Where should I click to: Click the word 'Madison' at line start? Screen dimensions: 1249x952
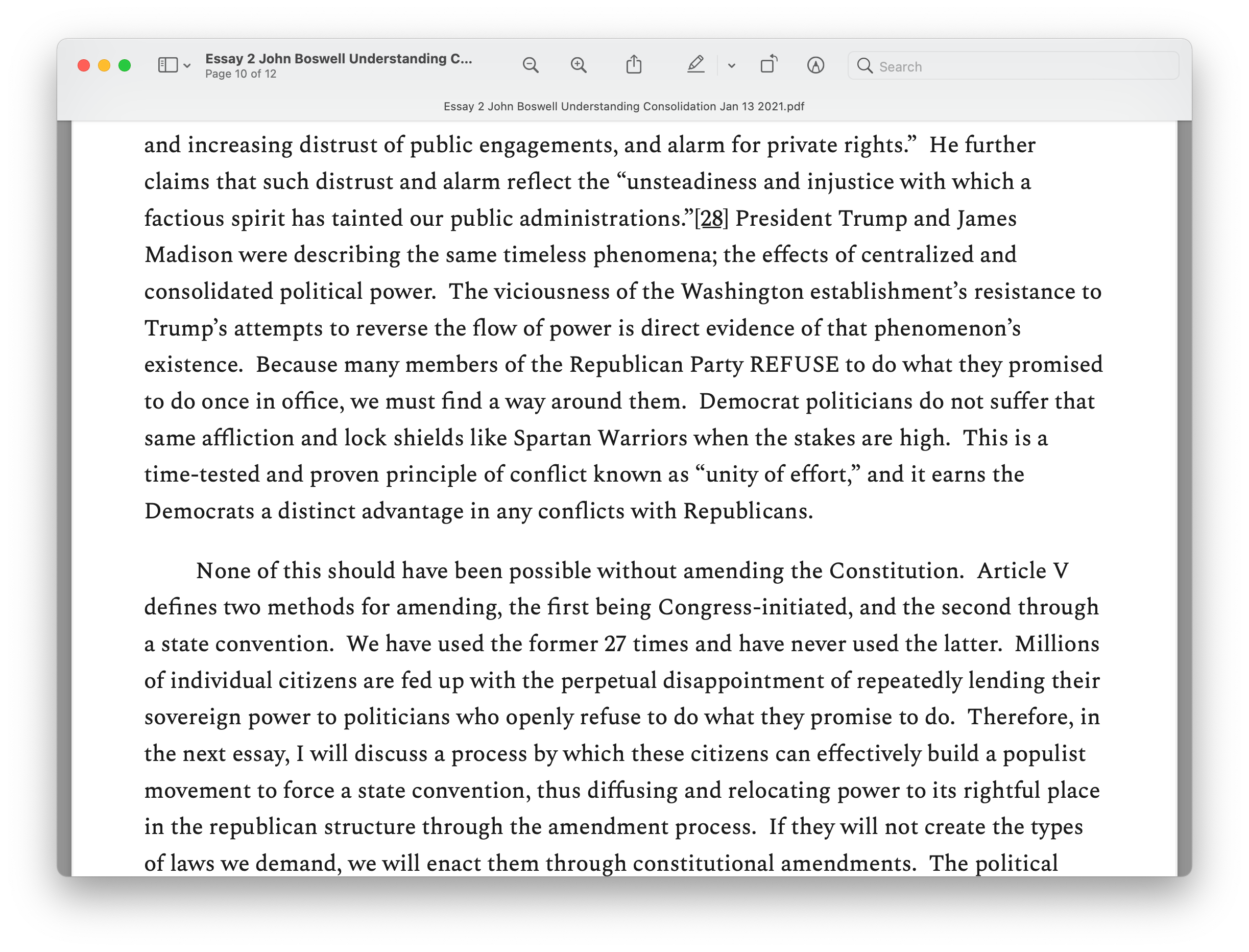coord(188,255)
